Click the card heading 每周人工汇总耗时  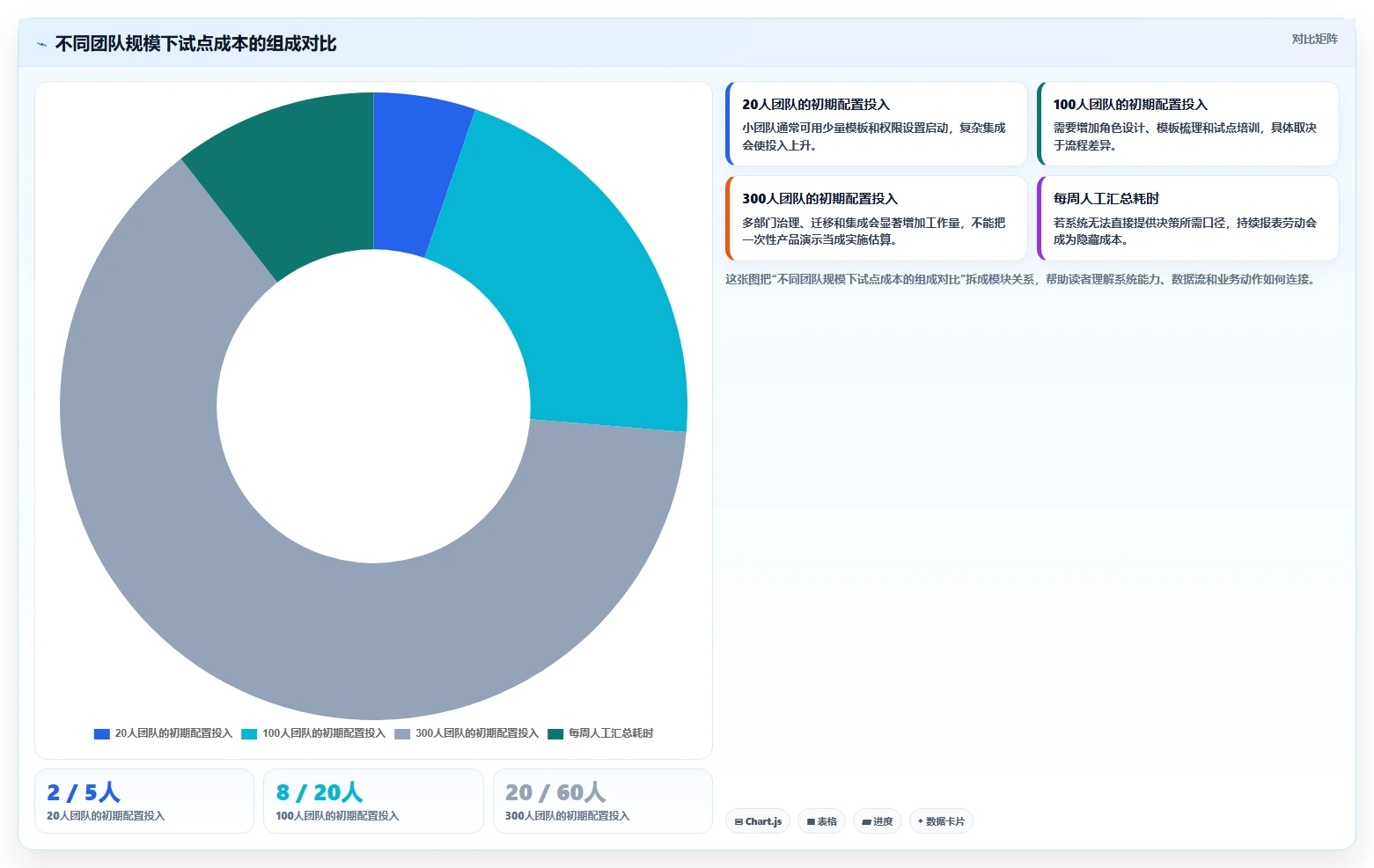(1106, 198)
